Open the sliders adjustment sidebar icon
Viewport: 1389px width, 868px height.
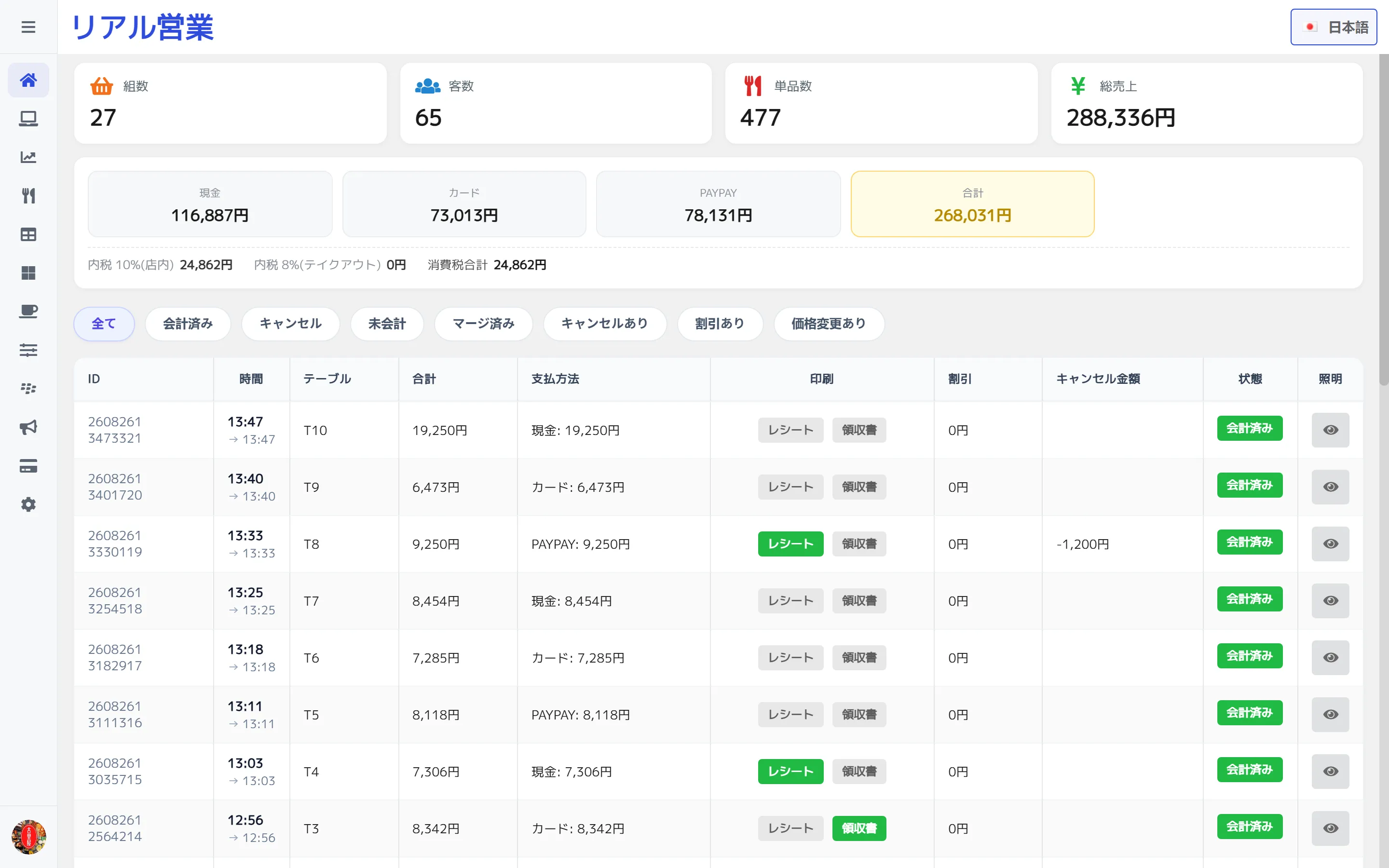click(28, 350)
